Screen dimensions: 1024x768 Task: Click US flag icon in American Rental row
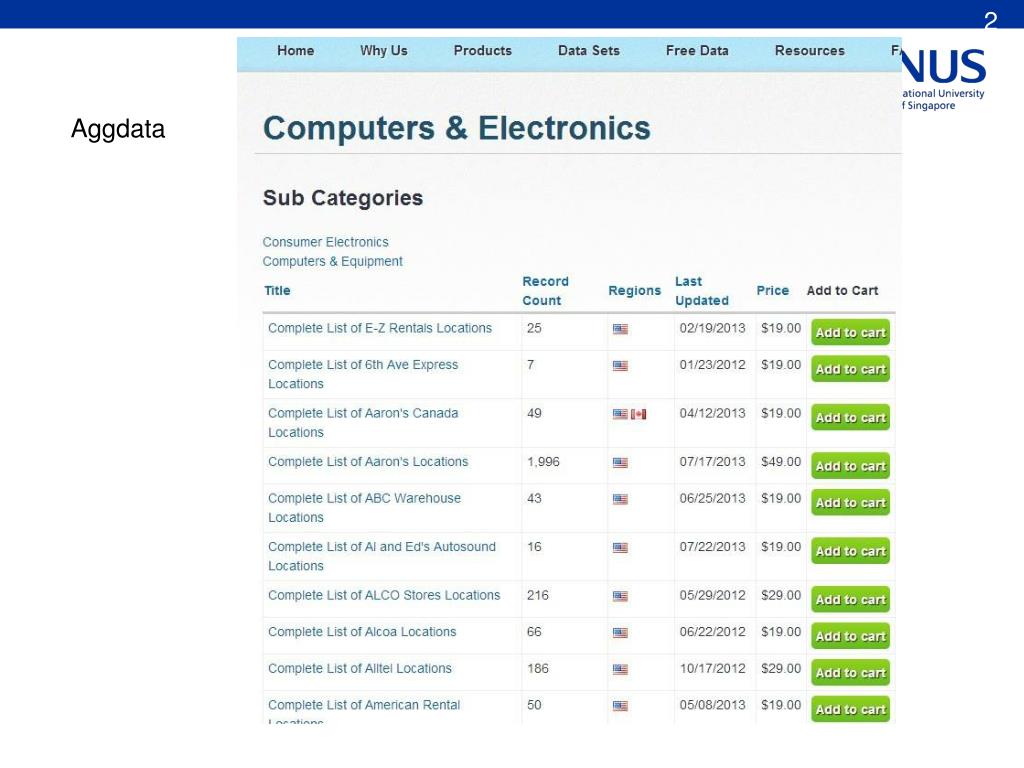620,706
